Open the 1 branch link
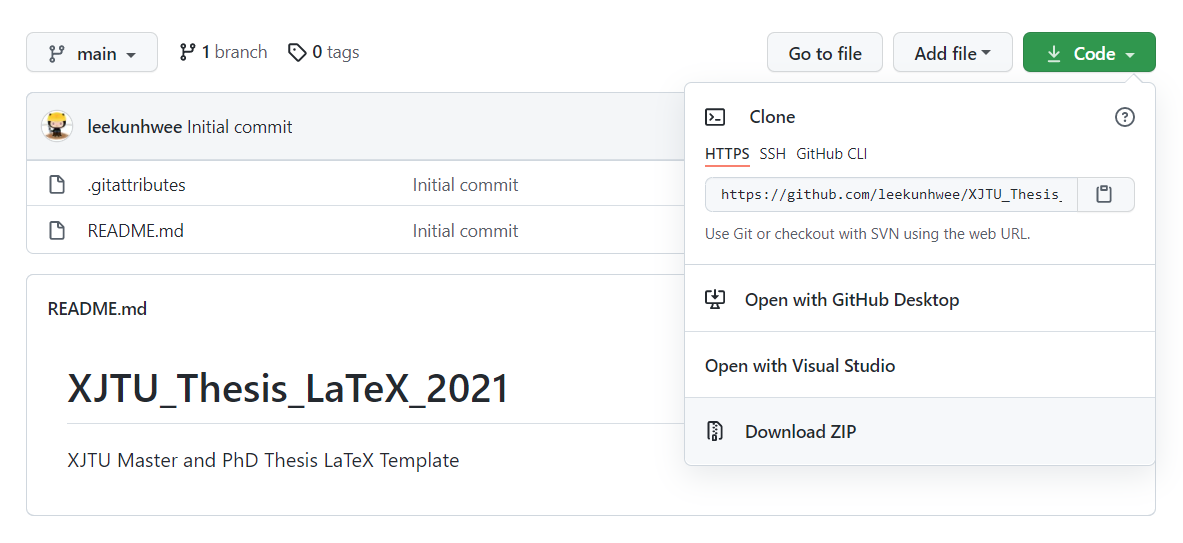Viewport: 1183px width, 543px height. [223, 52]
